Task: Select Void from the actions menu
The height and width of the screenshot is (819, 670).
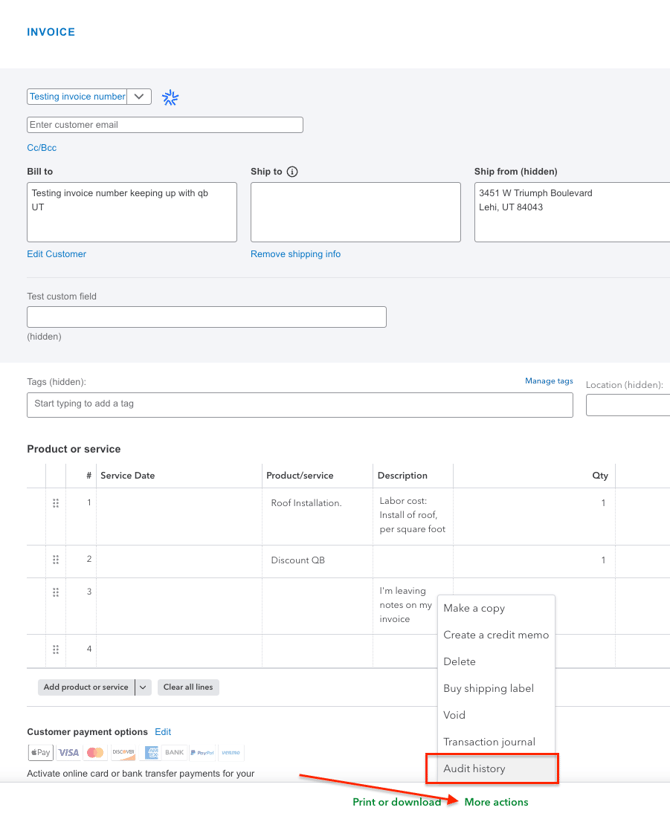Action: pos(454,715)
